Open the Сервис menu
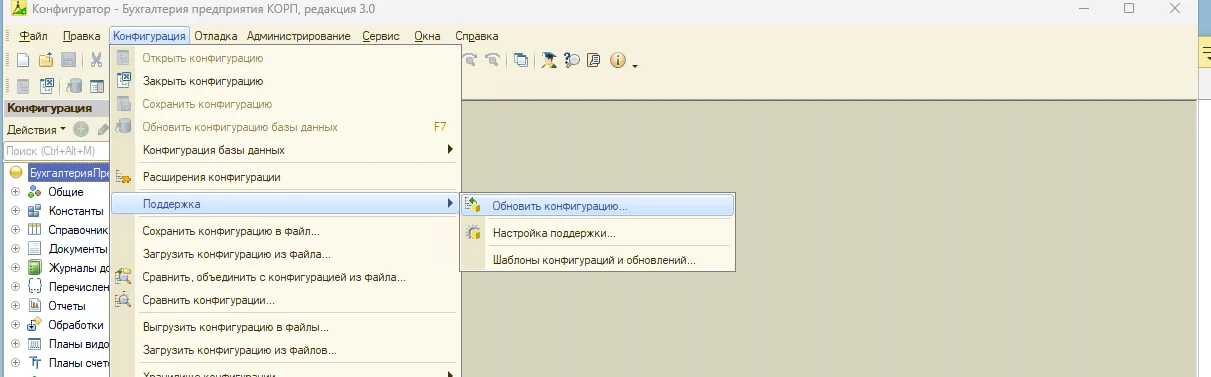The height and width of the screenshot is (377, 1211). (381, 36)
